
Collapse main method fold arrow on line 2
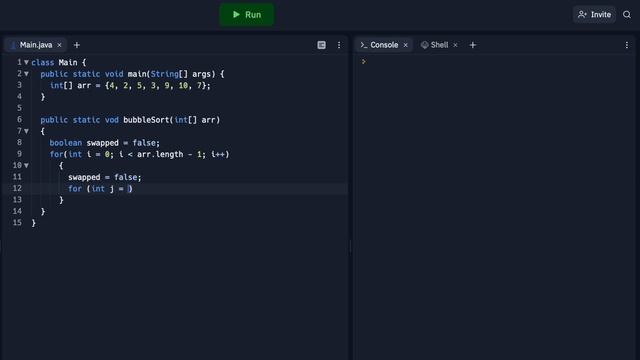click(27, 74)
